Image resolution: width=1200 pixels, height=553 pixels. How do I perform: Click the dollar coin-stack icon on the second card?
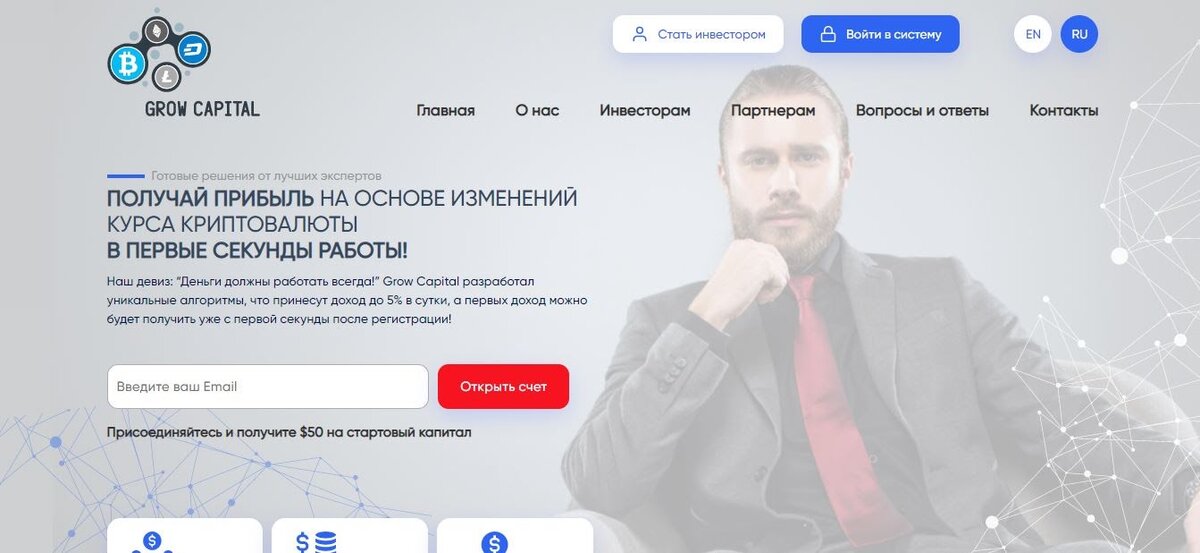(316, 543)
